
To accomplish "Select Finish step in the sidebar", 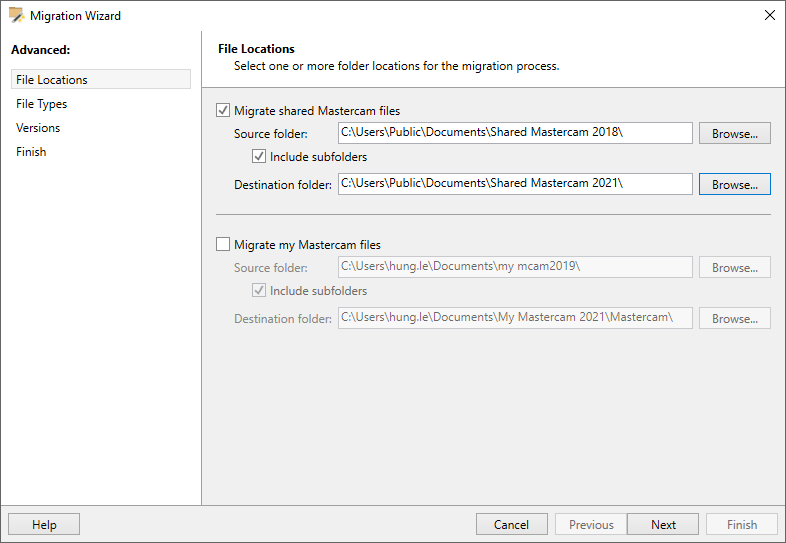I will (x=31, y=151).
